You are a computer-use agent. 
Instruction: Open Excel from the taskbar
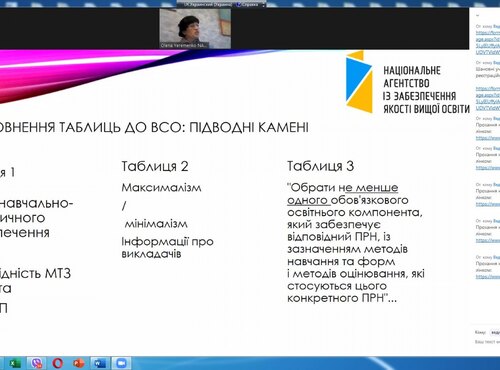(14, 363)
